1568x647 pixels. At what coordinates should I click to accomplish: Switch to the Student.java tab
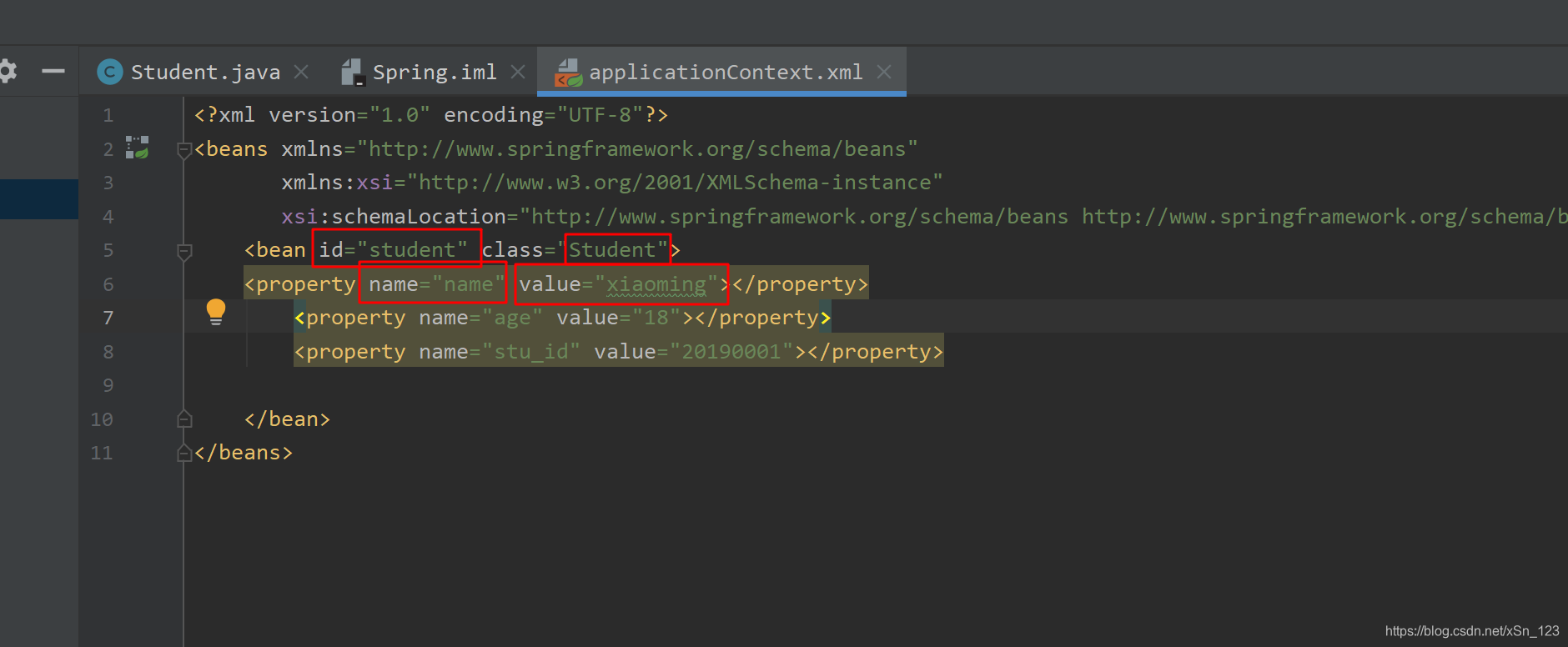205,73
